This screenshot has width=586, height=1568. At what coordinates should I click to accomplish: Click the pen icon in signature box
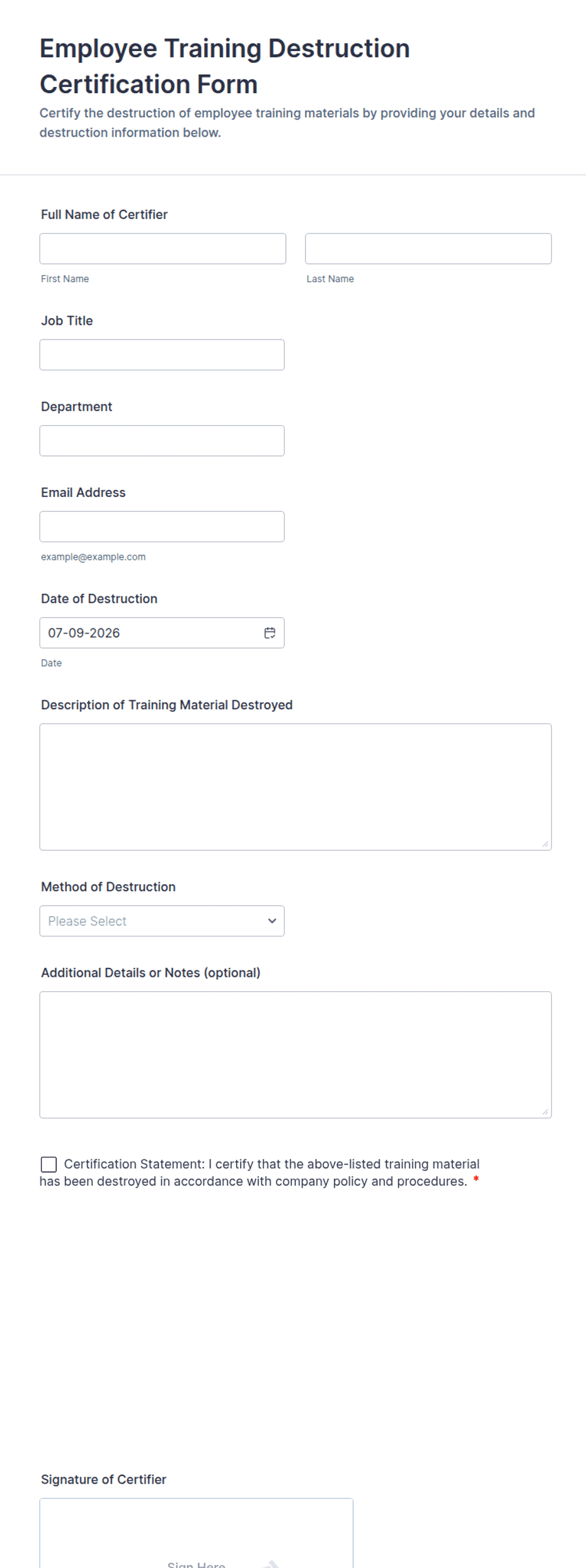point(271,1564)
